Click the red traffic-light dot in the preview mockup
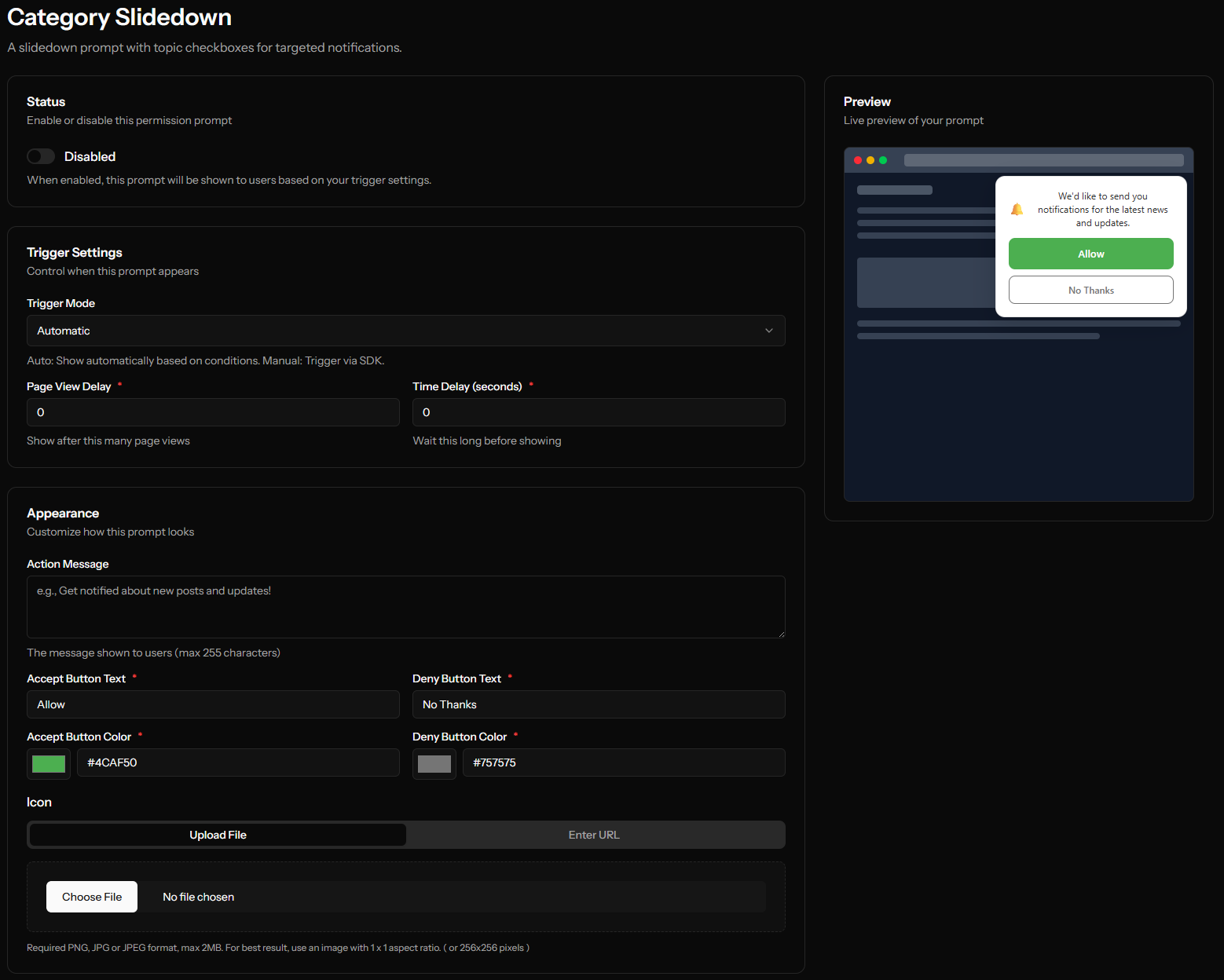This screenshot has width=1224, height=980. click(x=857, y=159)
